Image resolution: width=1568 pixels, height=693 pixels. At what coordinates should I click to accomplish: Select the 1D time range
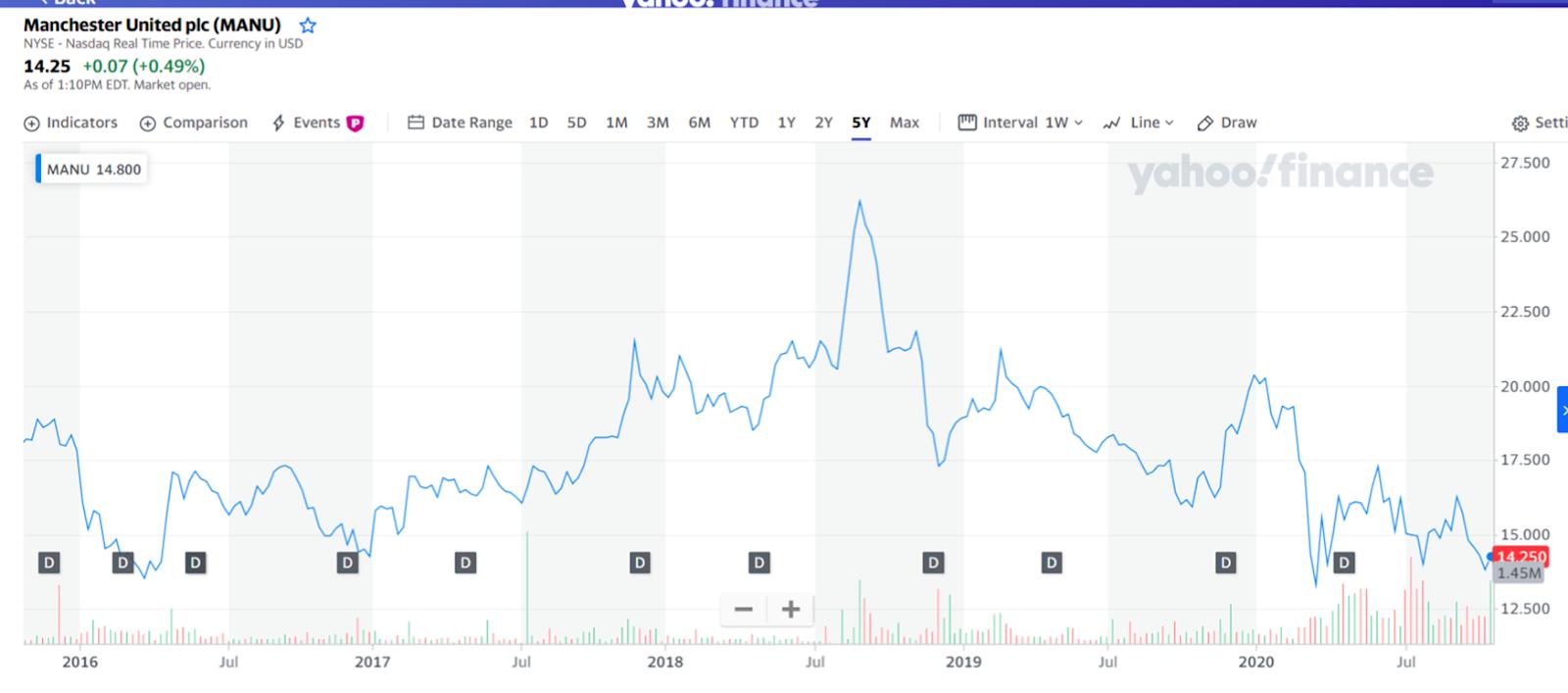[538, 123]
